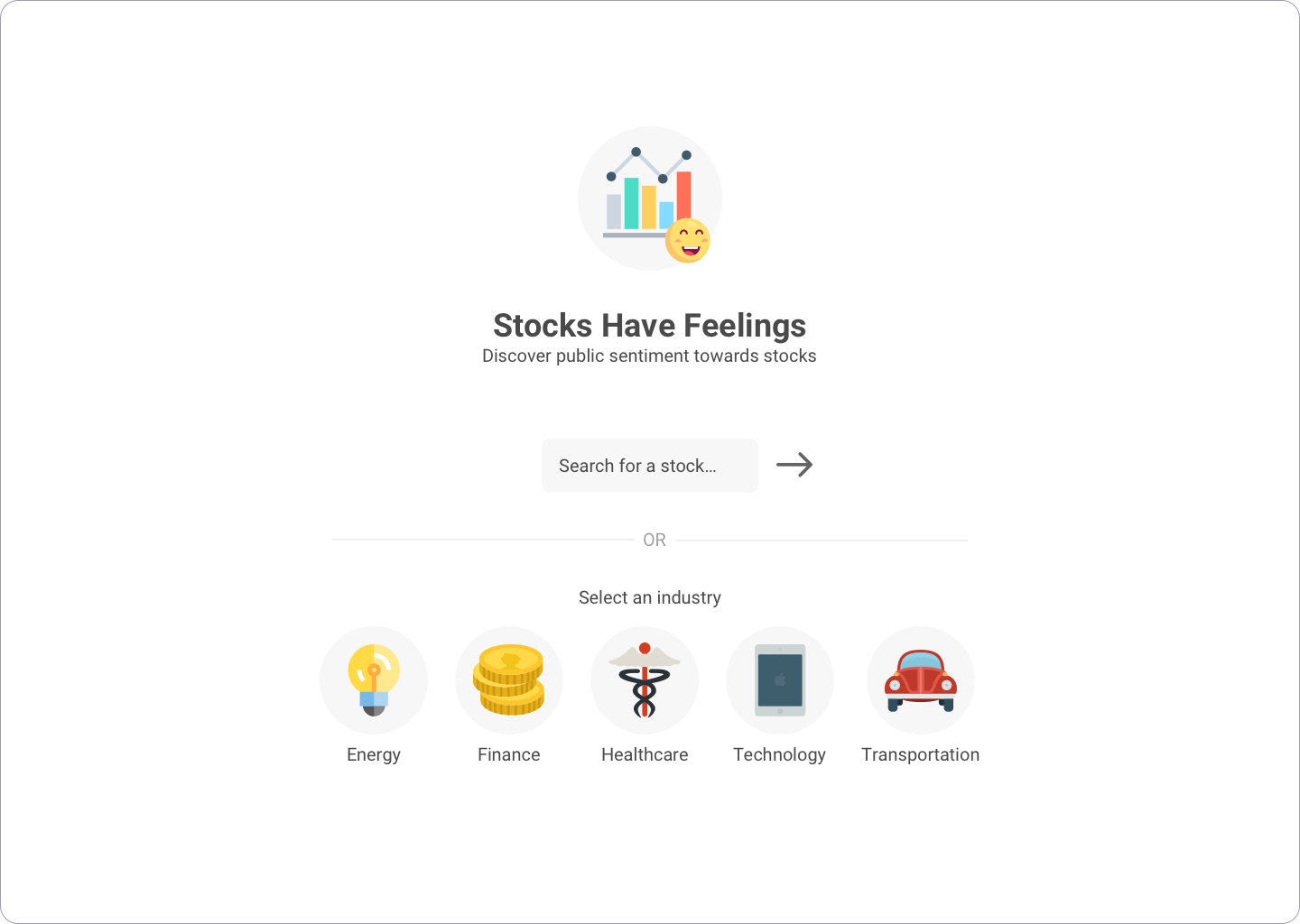Click the 'Finance' text label
The height and width of the screenshot is (924, 1300).
click(x=509, y=754)
